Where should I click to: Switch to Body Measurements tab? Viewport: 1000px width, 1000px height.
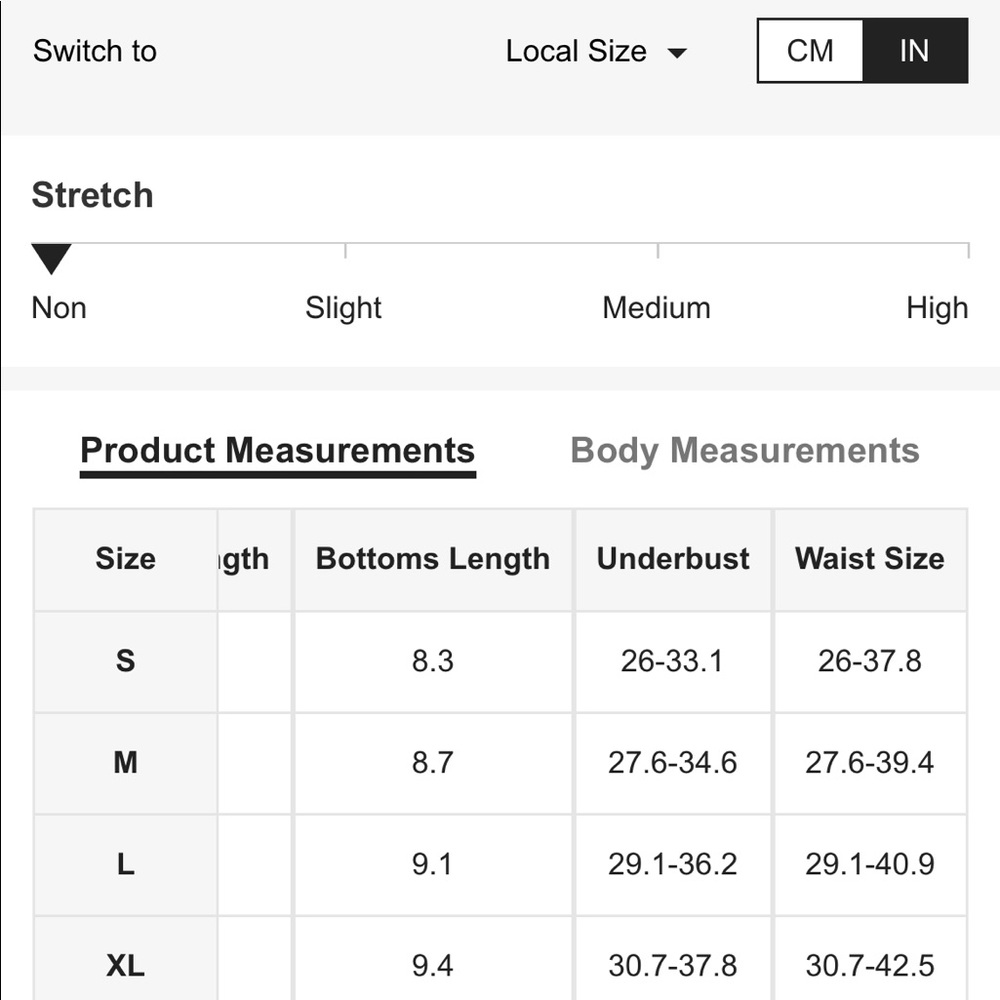point(745,451)
